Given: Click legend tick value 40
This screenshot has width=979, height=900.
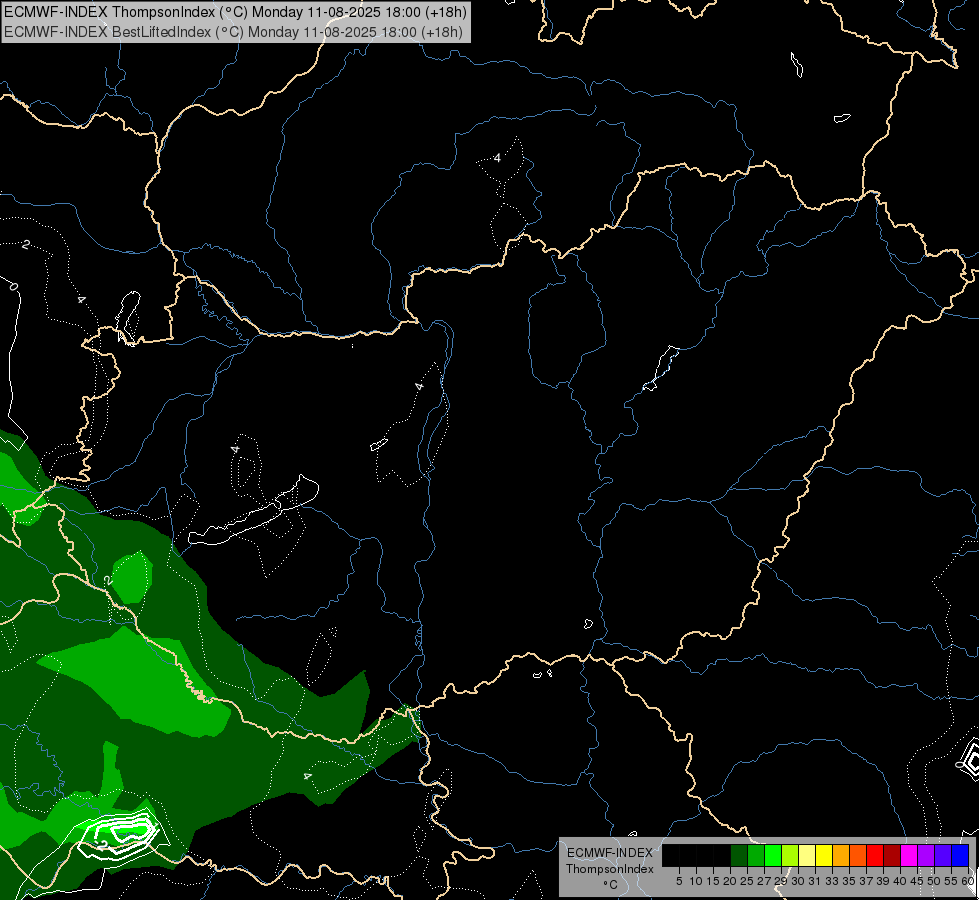Looking at the screenshot, I should (x=900, y=881).
